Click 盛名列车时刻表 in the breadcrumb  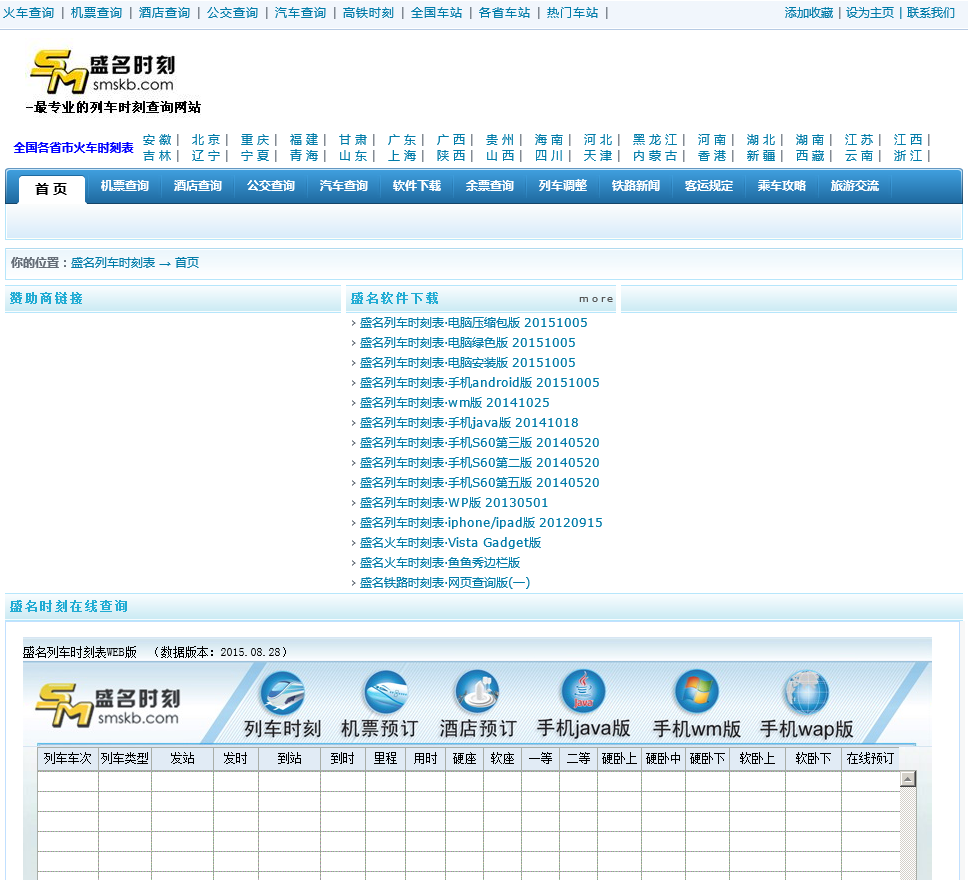click(113, 263)
